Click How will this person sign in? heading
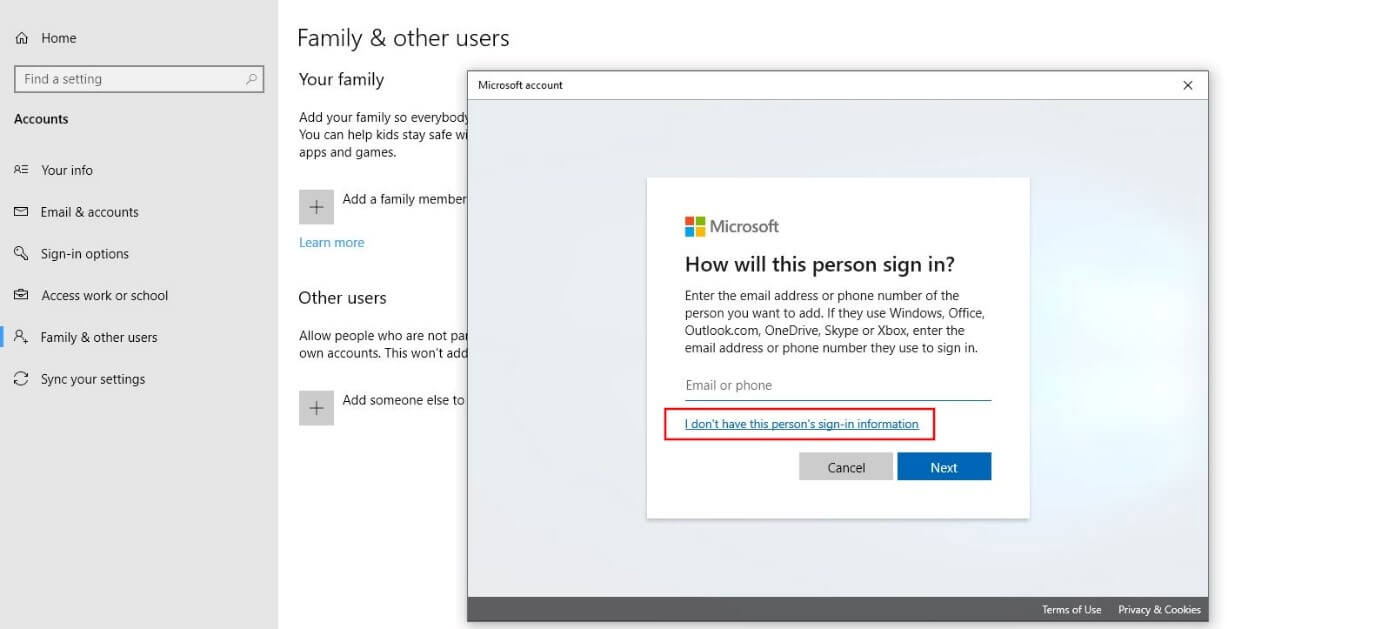 (820, 265)
